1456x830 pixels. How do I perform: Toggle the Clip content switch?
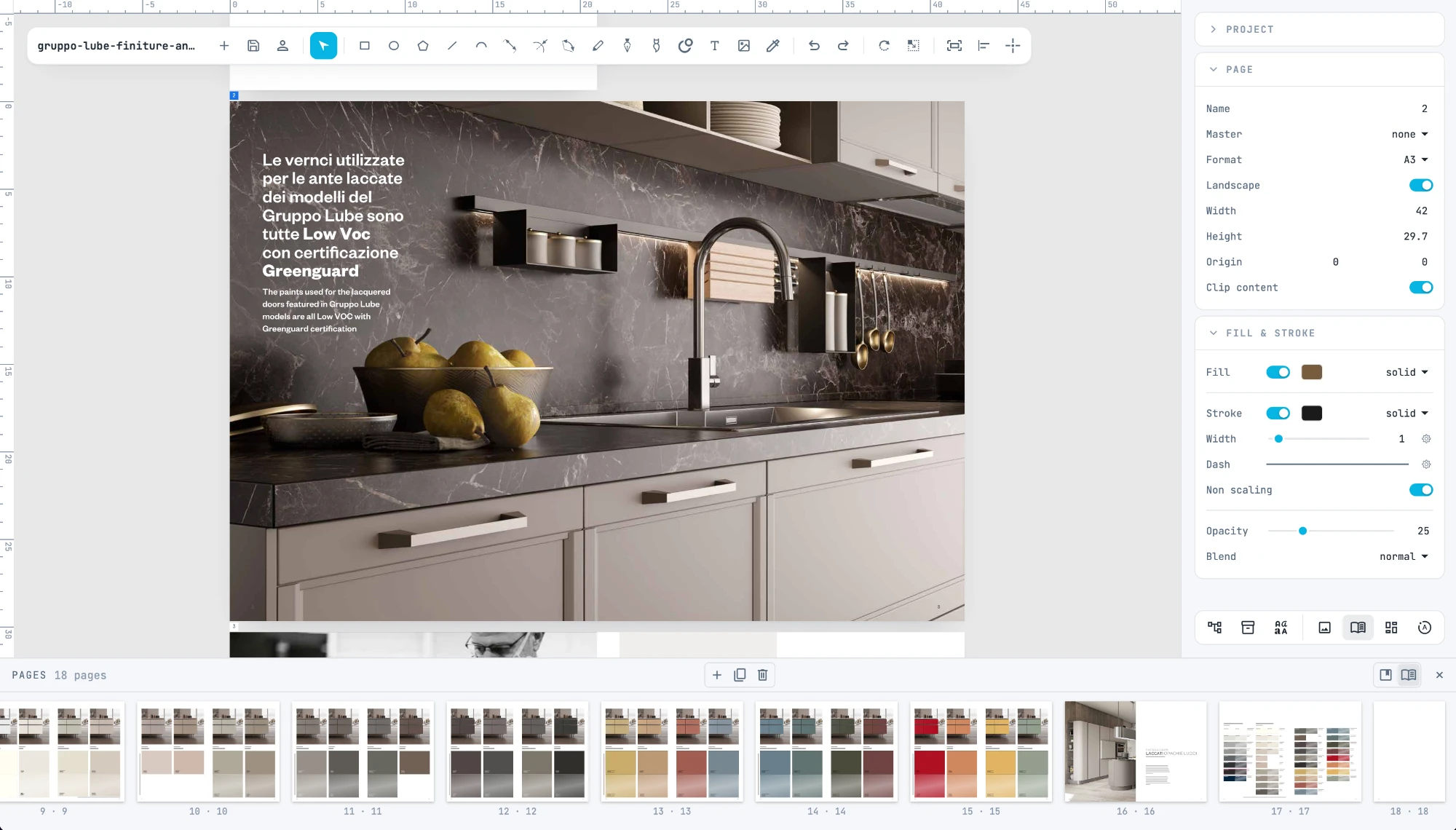tap(1421, 288)
